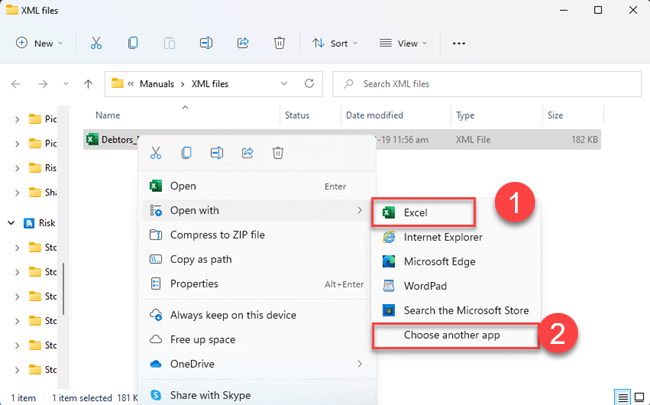Click the Delete trash icon in the top toolbar
Viewport: 650px width, 405px height.
click(x=279, y=44)
